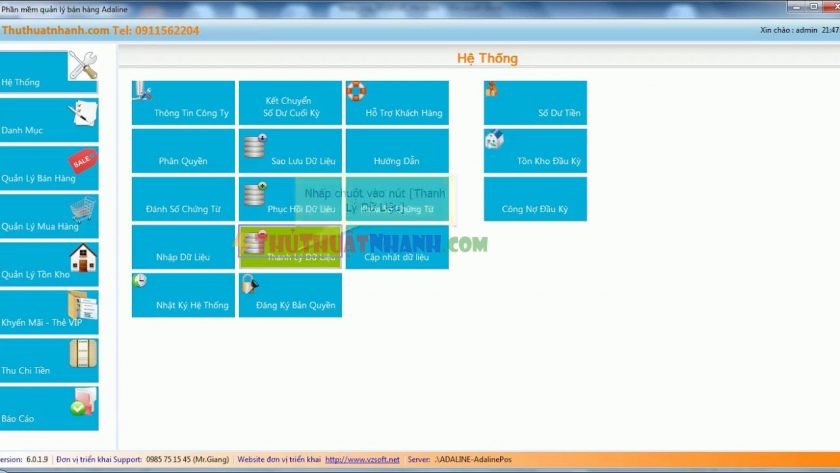Launch Hỗ Trợ Khách Hàng lifebuoy tile
The image size is (840, 473).
(397, 103)
